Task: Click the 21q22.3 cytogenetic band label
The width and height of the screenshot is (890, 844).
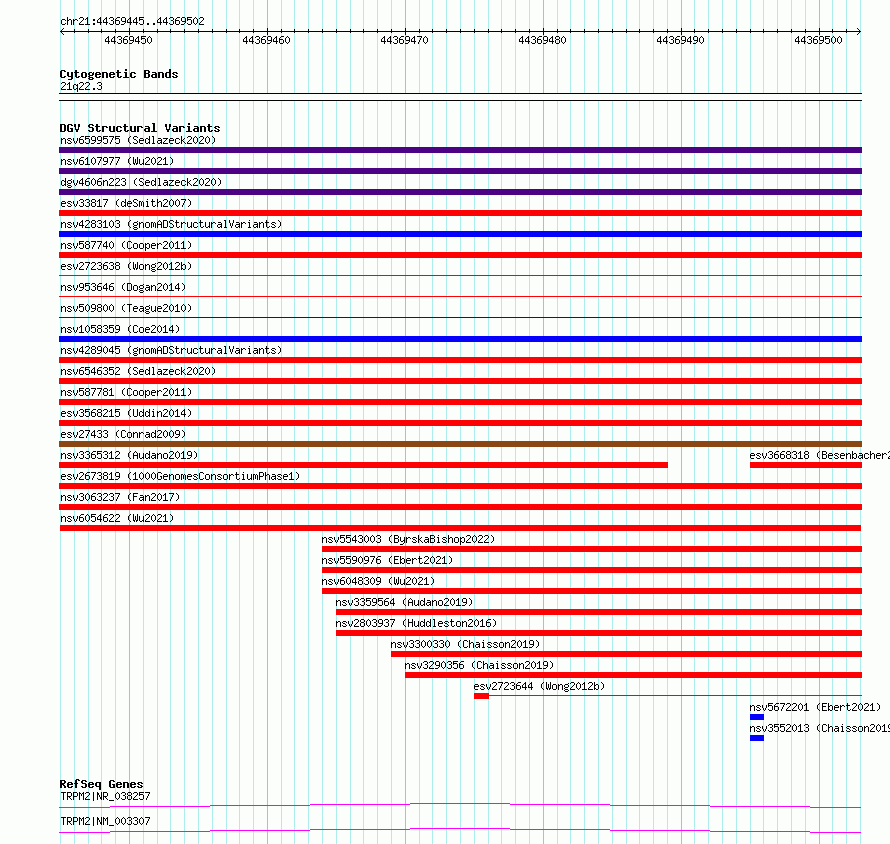Action: pos(81,86)
